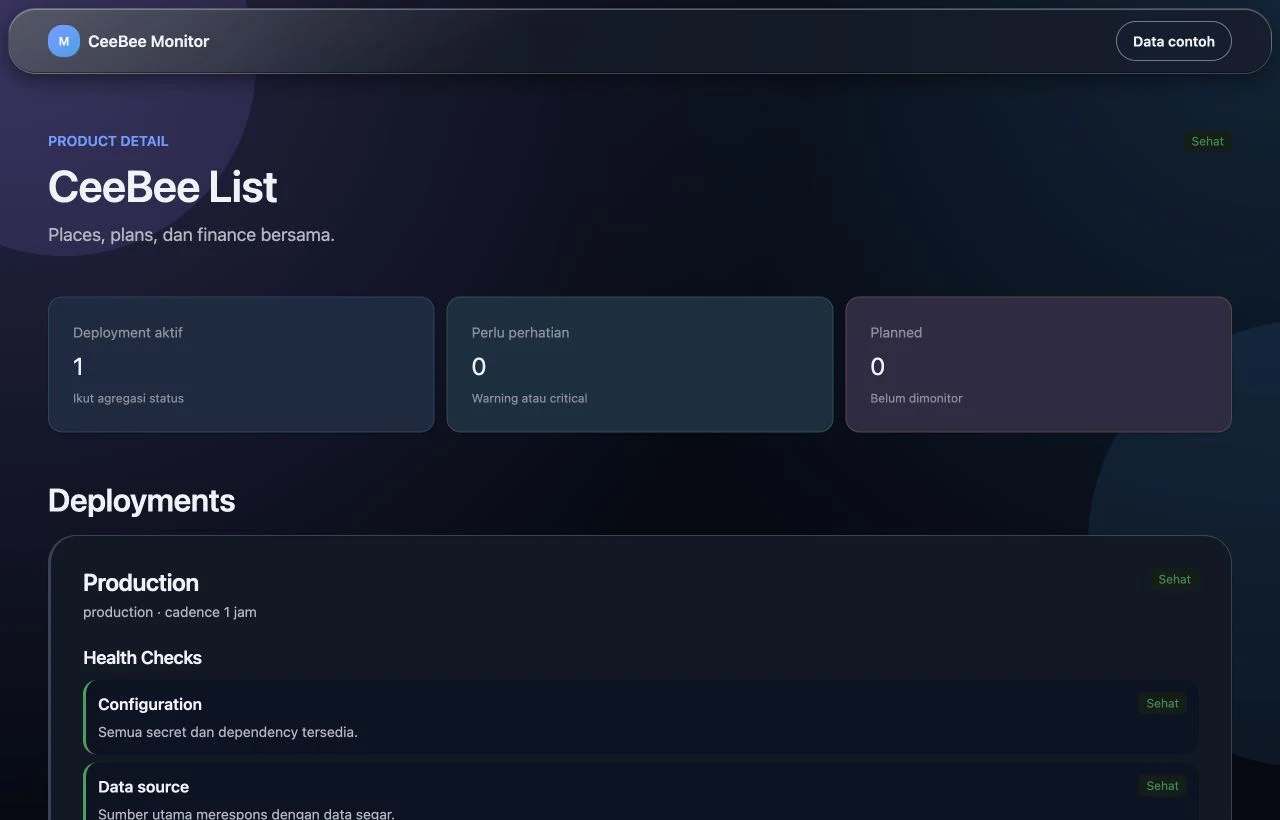
Task: Click the Sehat badge for Configuration check
Action: (x=1162, y=703)
